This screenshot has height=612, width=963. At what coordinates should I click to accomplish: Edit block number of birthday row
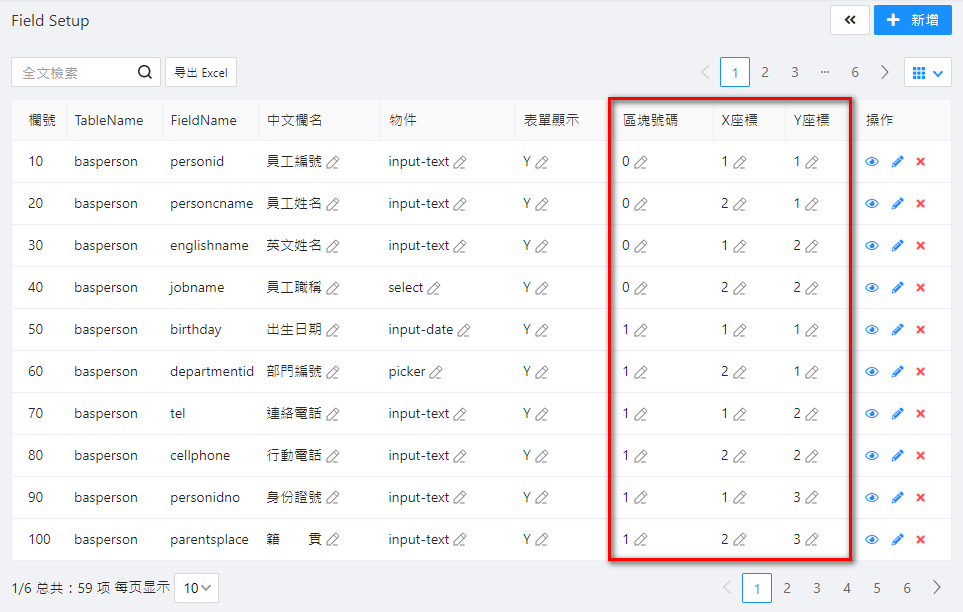coord(641,330)
